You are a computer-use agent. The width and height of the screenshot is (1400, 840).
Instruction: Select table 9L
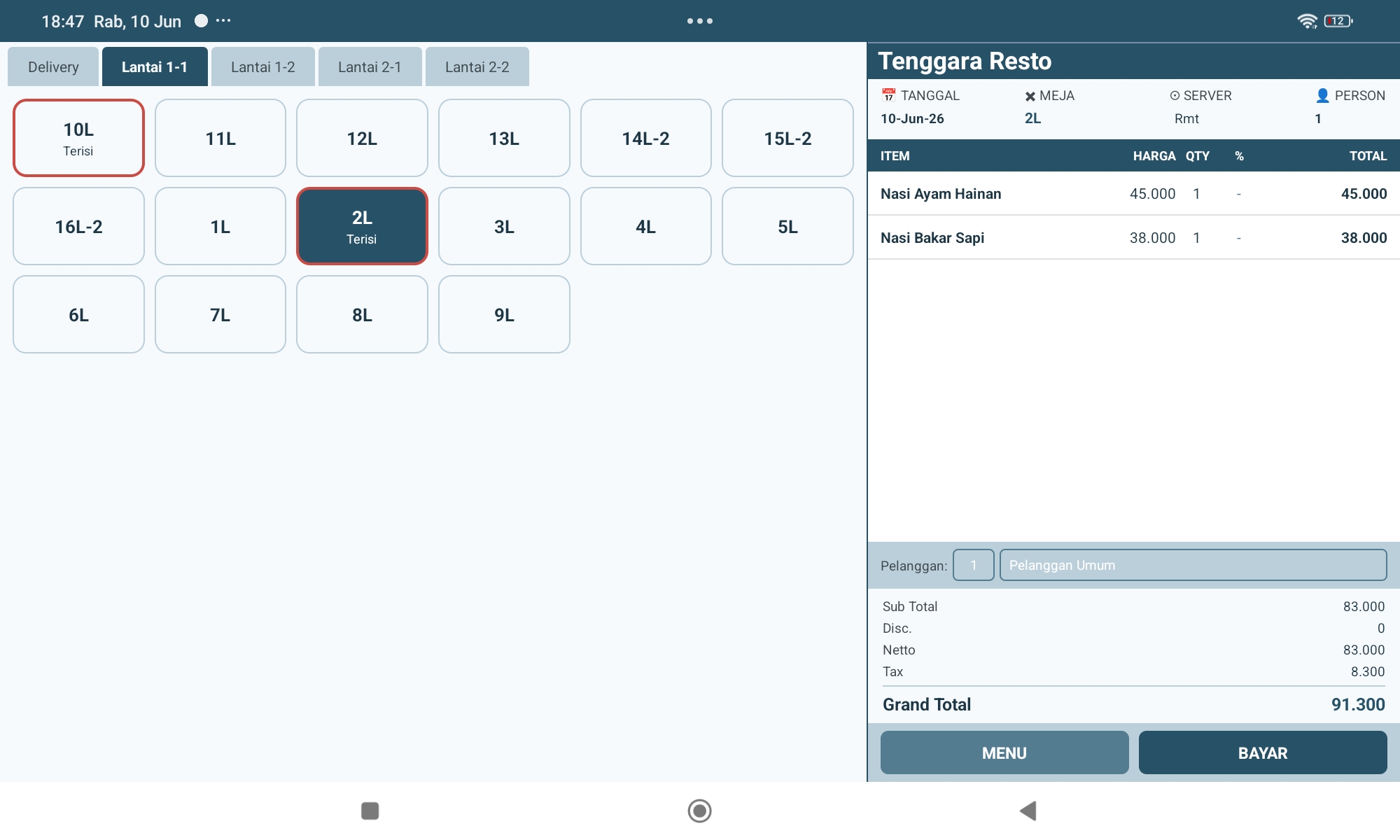pos(504,314)
